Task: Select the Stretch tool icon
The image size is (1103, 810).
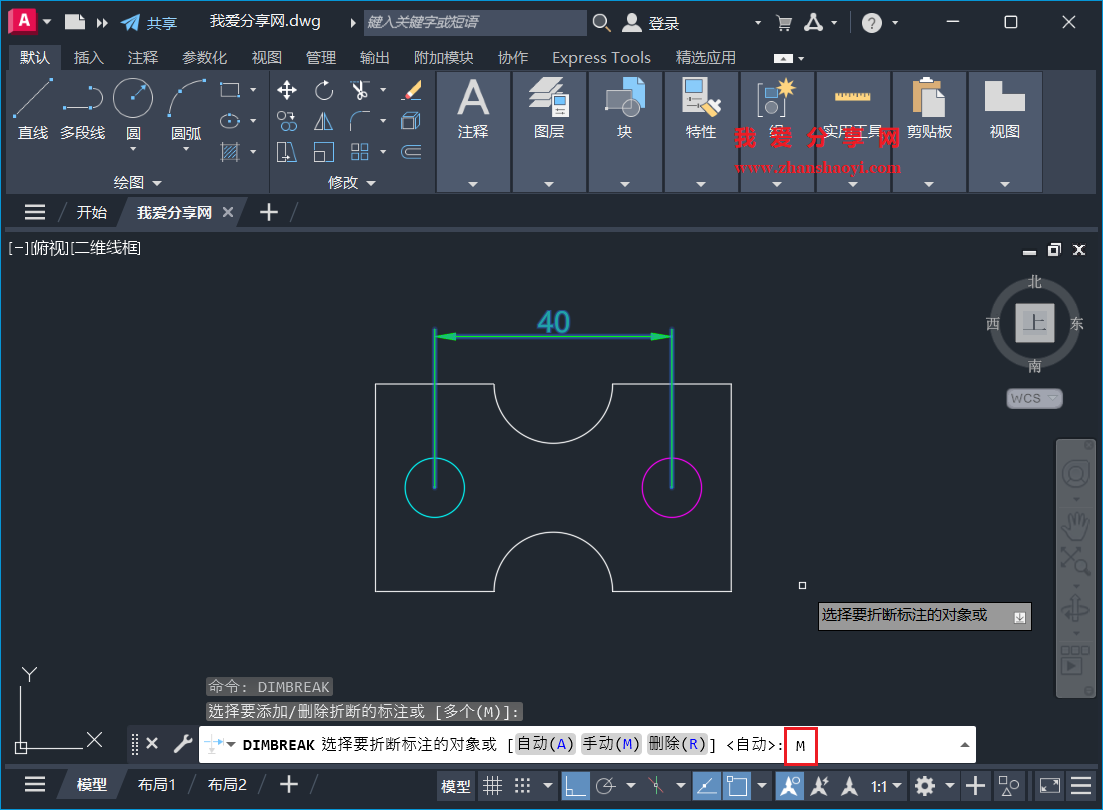Action: [x=287, y=152]
